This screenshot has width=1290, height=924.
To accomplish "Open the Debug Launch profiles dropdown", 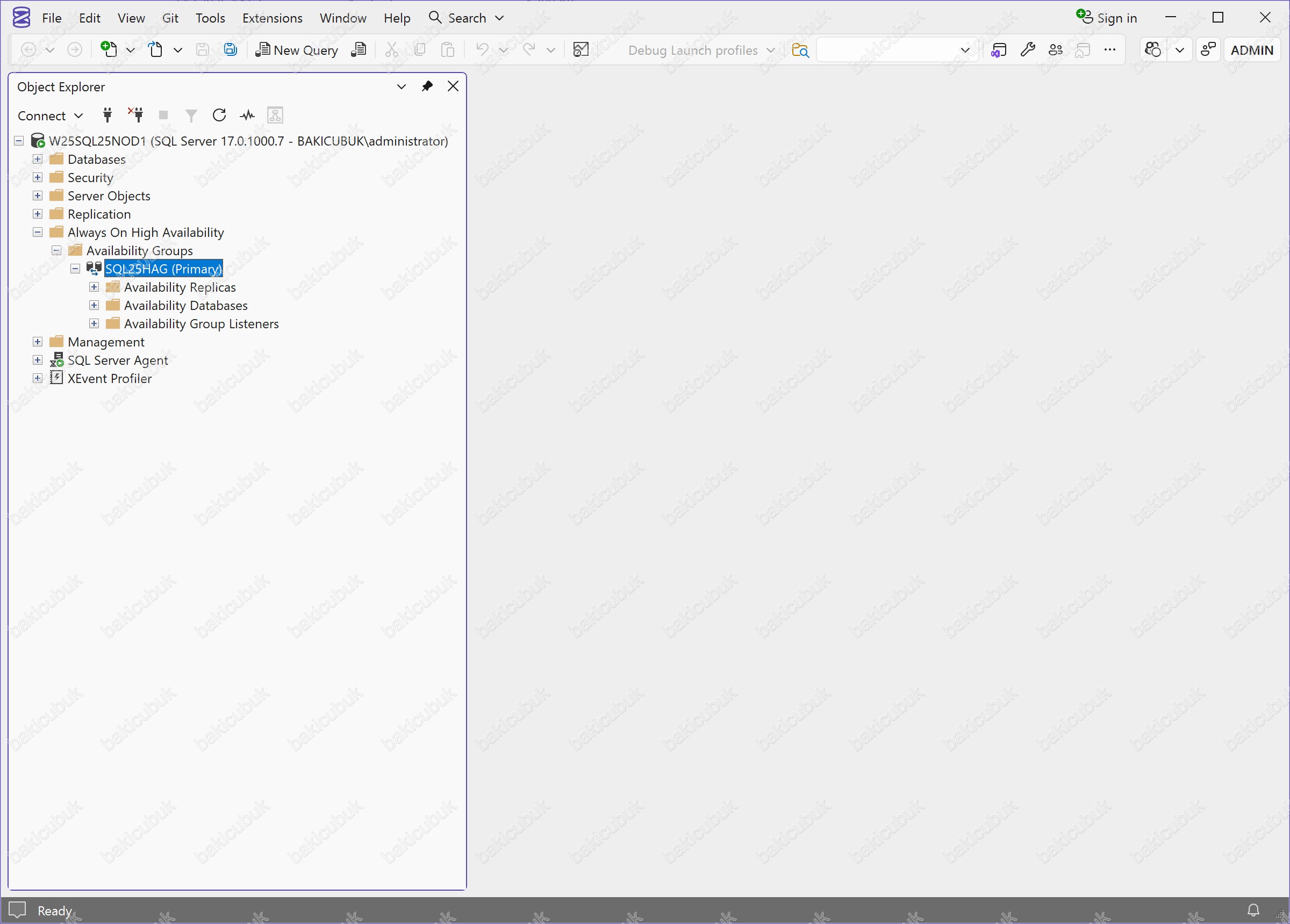I will (701, 50).
